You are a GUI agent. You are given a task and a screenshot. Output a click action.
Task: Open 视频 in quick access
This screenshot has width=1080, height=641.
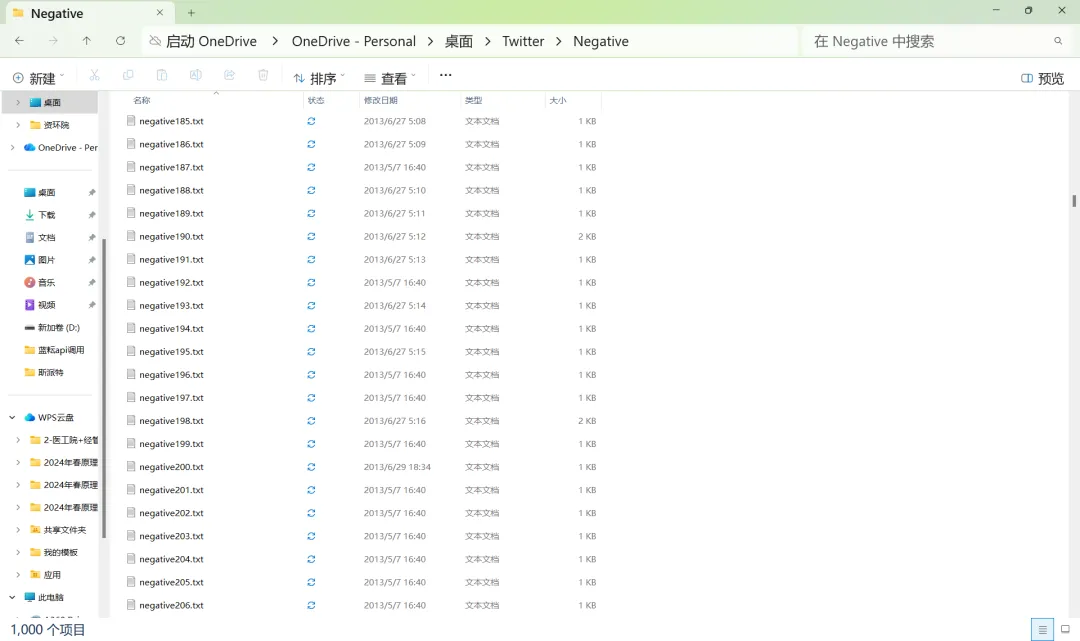46,305
